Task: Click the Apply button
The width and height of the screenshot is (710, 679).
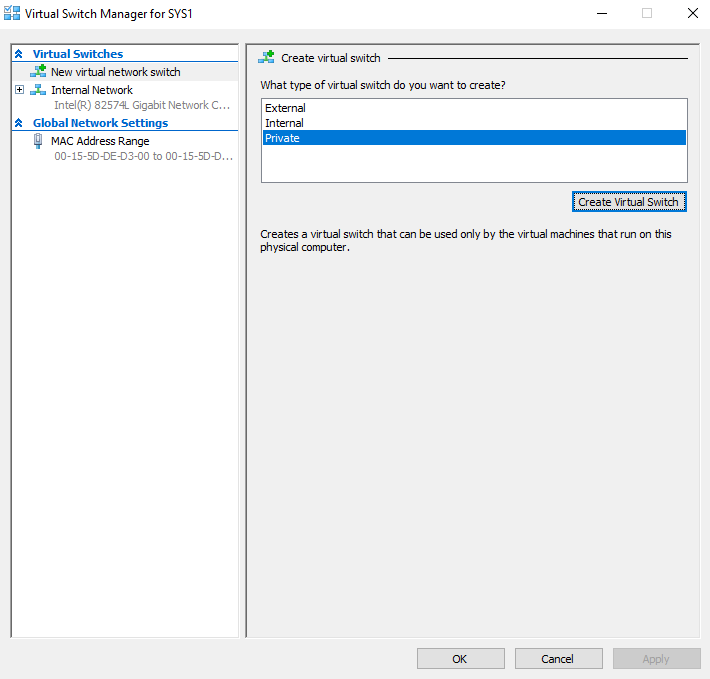Action: pyautogui.click(x=656, y=659)
